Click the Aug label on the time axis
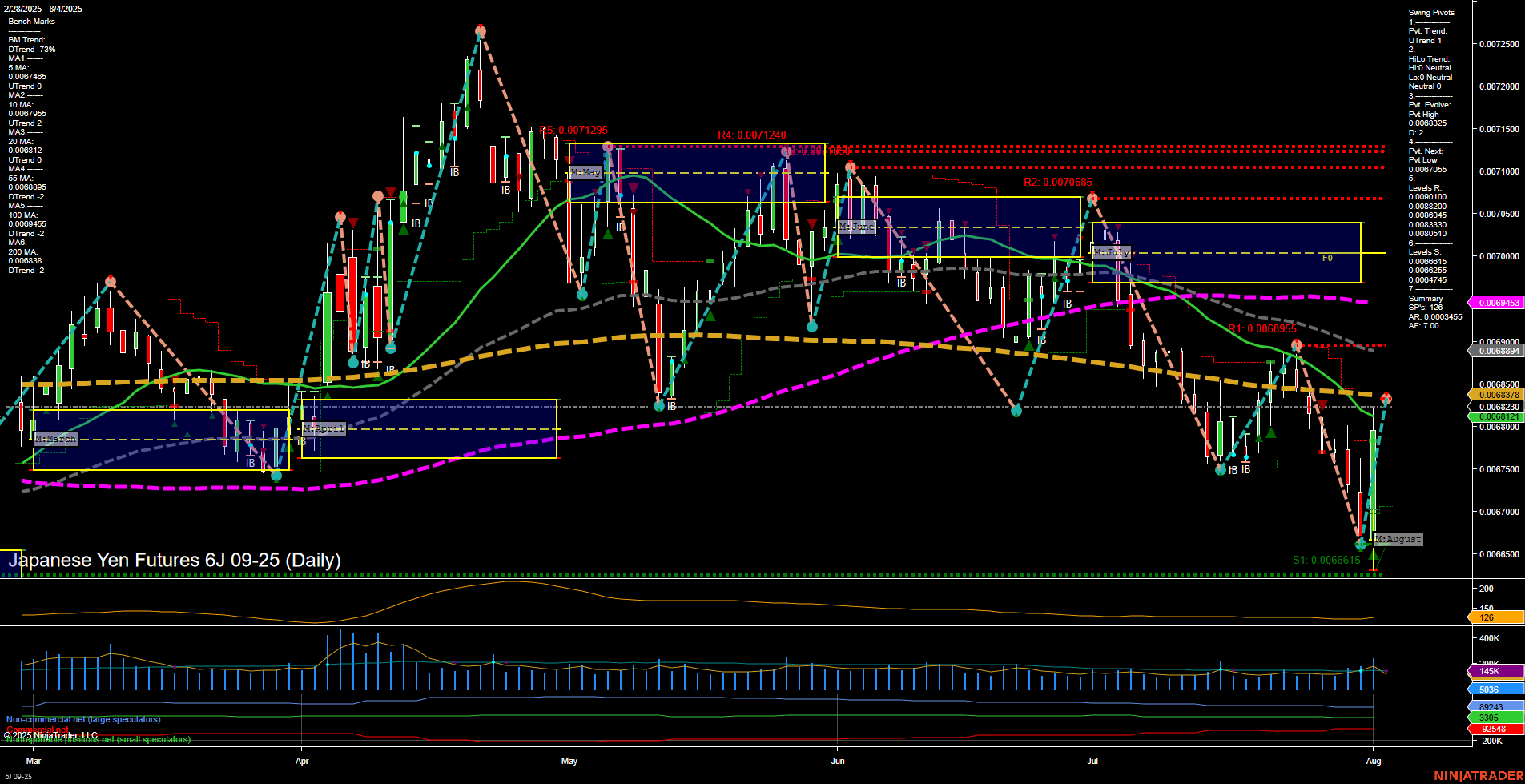Image resolution: width=1525 pixels, height=784 pixels. pyautogui.click(x=1374, y=761)
